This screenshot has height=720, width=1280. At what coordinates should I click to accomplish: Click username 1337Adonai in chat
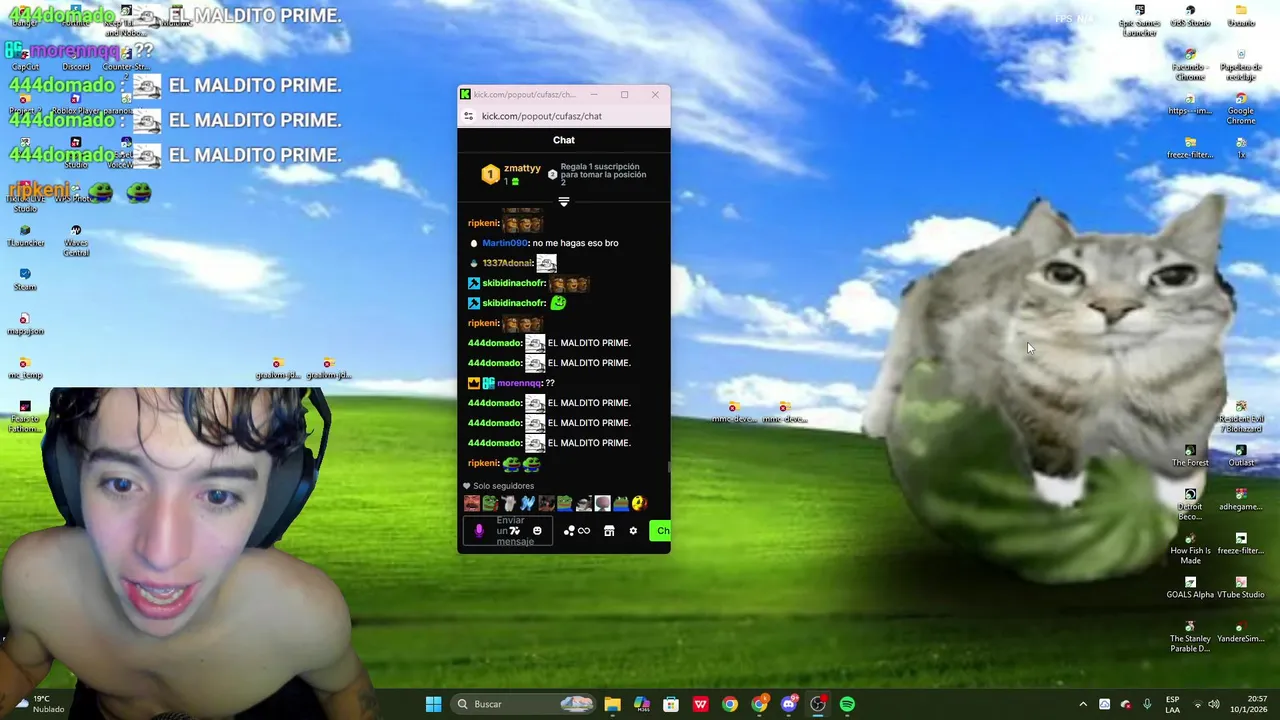click(x=507, y=263)
